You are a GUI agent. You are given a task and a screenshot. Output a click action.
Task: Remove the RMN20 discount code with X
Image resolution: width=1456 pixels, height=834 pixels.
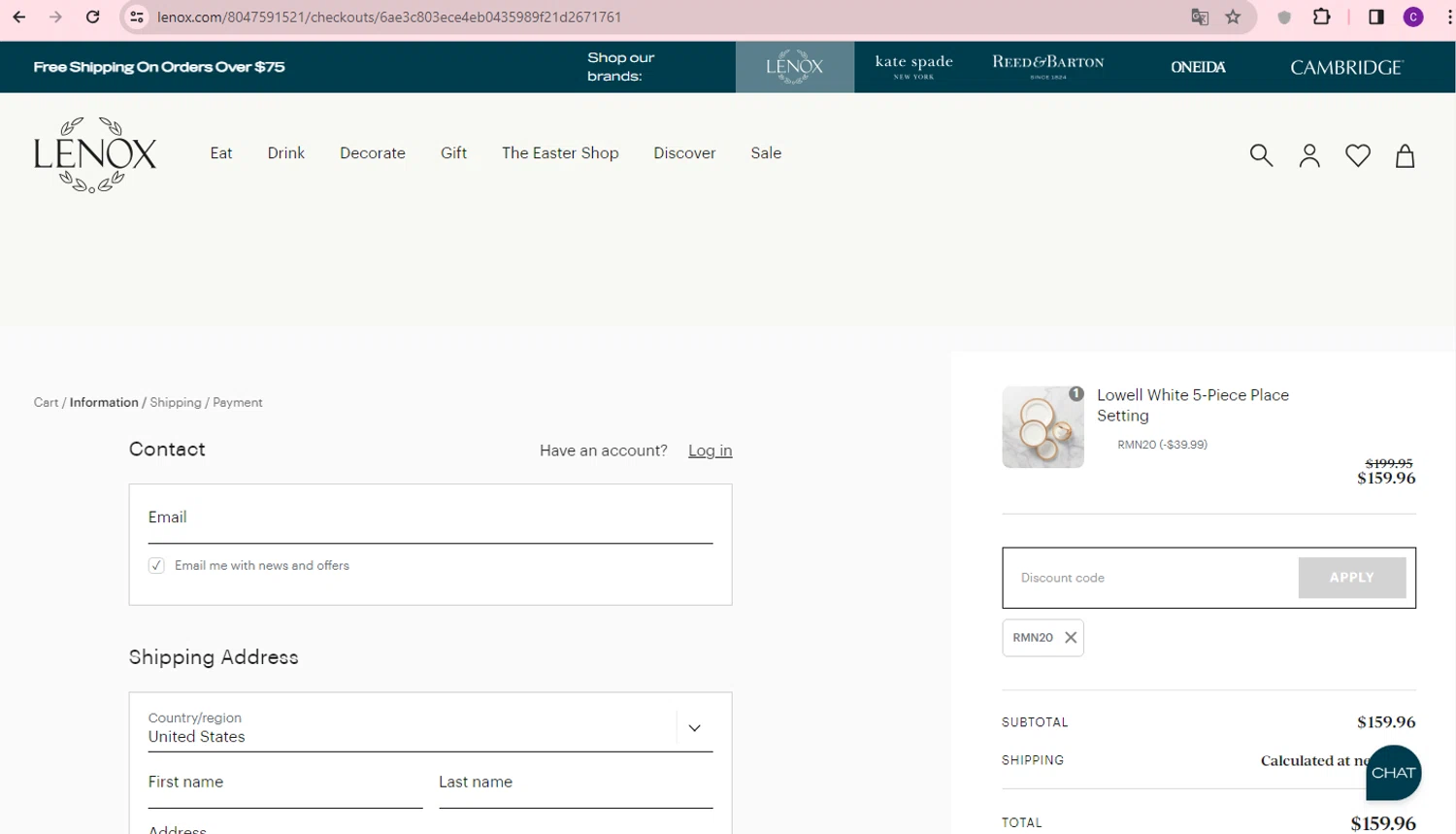tap(1071, 638)
